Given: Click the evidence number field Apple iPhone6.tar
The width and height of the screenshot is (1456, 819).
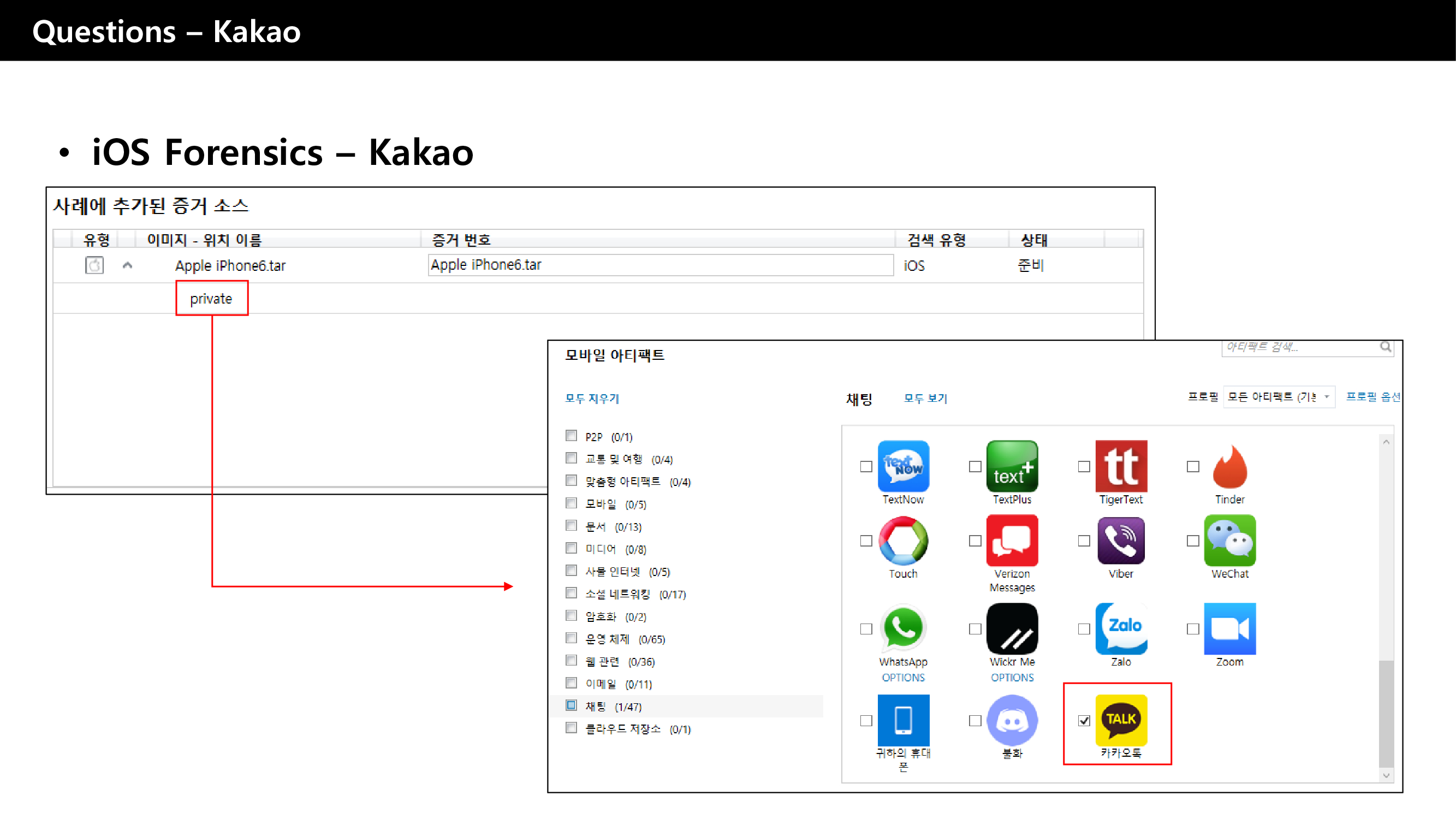Looking at the screenshot, I should 660,265.
